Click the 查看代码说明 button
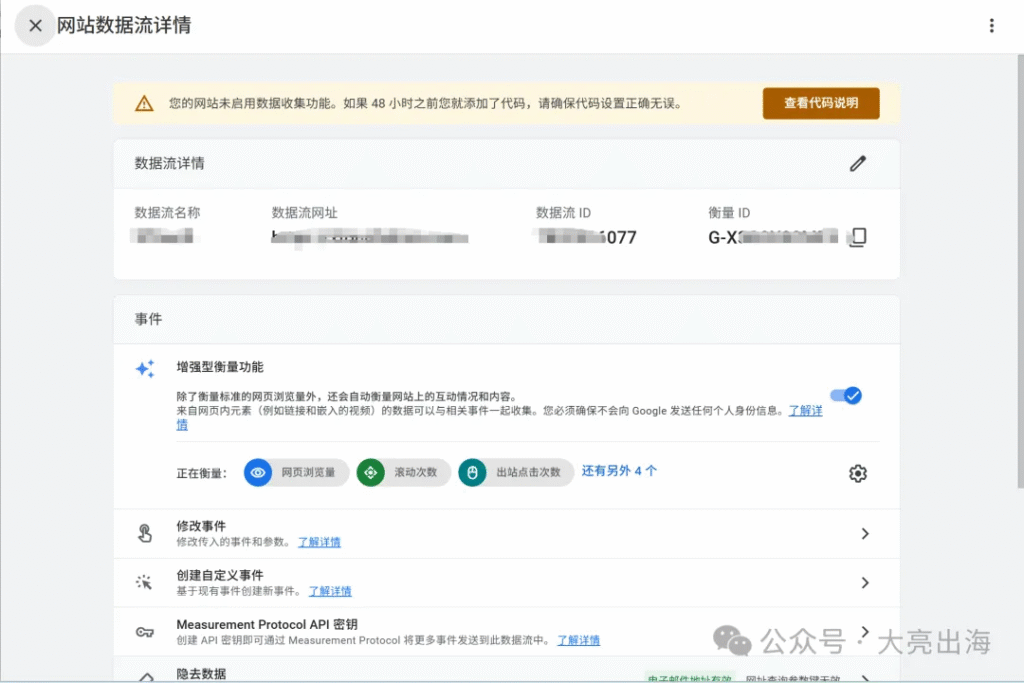 point(820,103)
